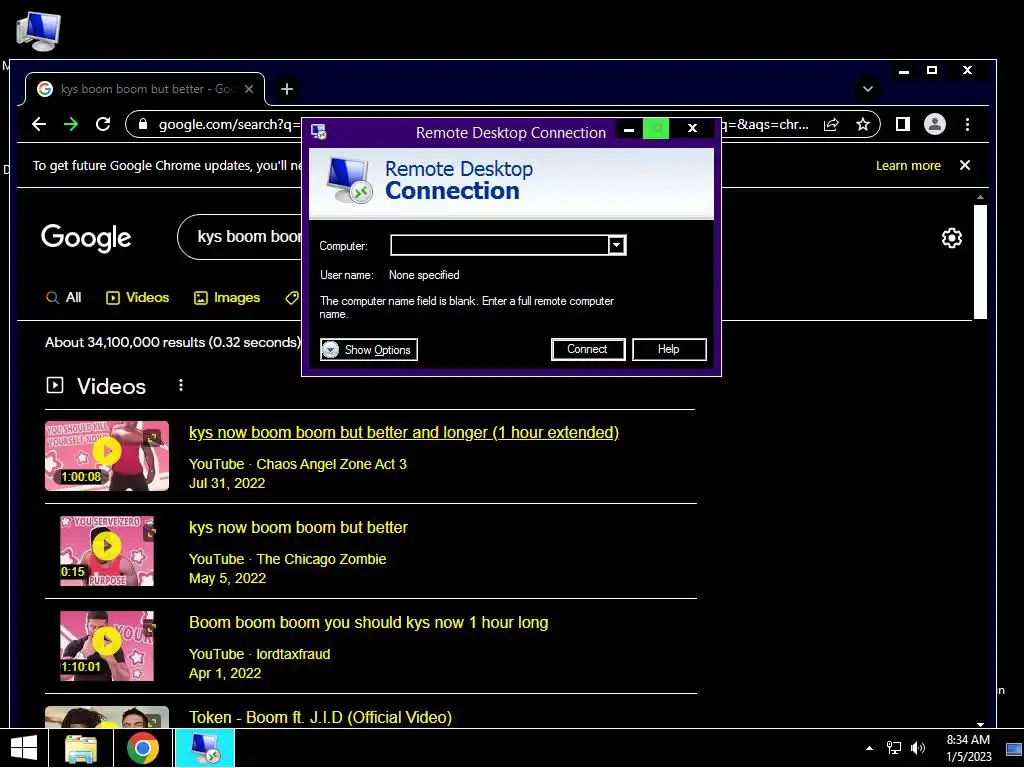Open the Windows Start button
The width and height of the screenshot is (1024, 768).
(x=24, y=748)
